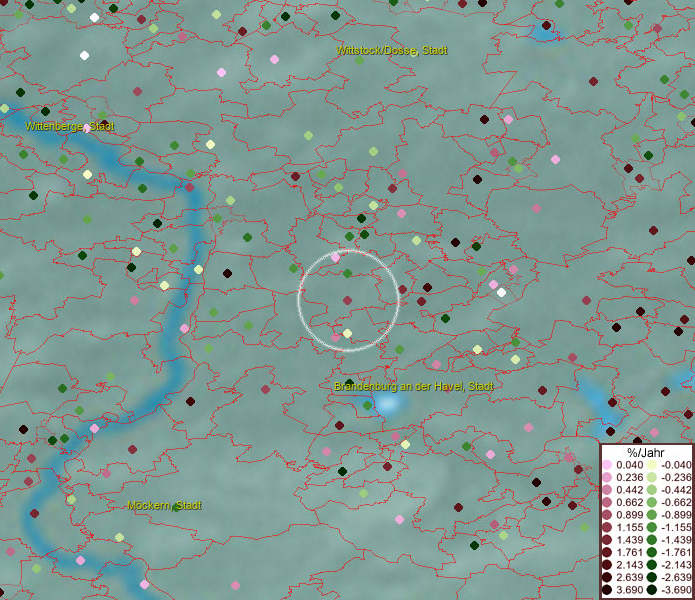
Task: Select pale yellow point inside white circle's lower part
Action: pyautogui.click(x=348, y=333)
